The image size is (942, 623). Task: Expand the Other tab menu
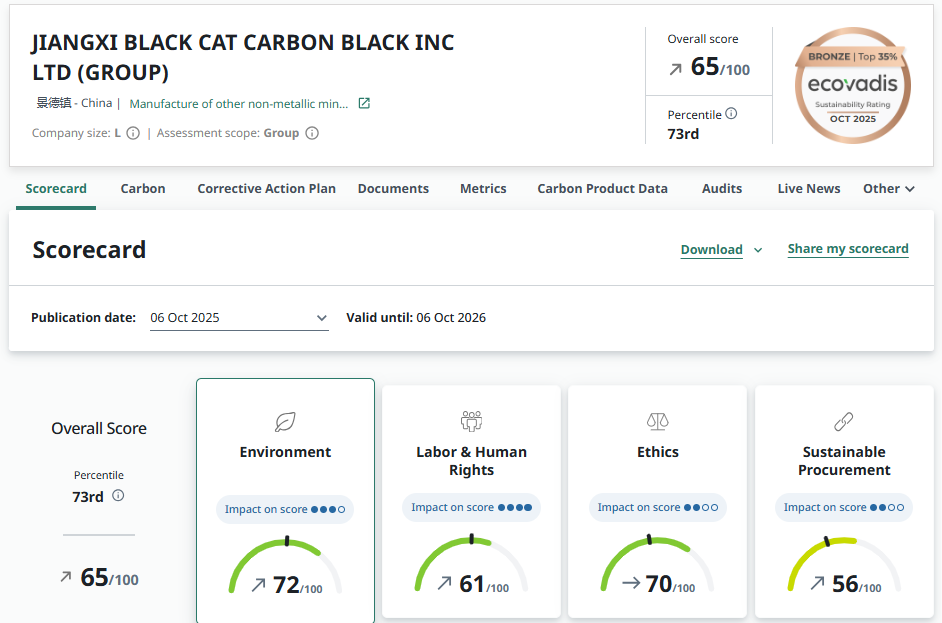889,188
